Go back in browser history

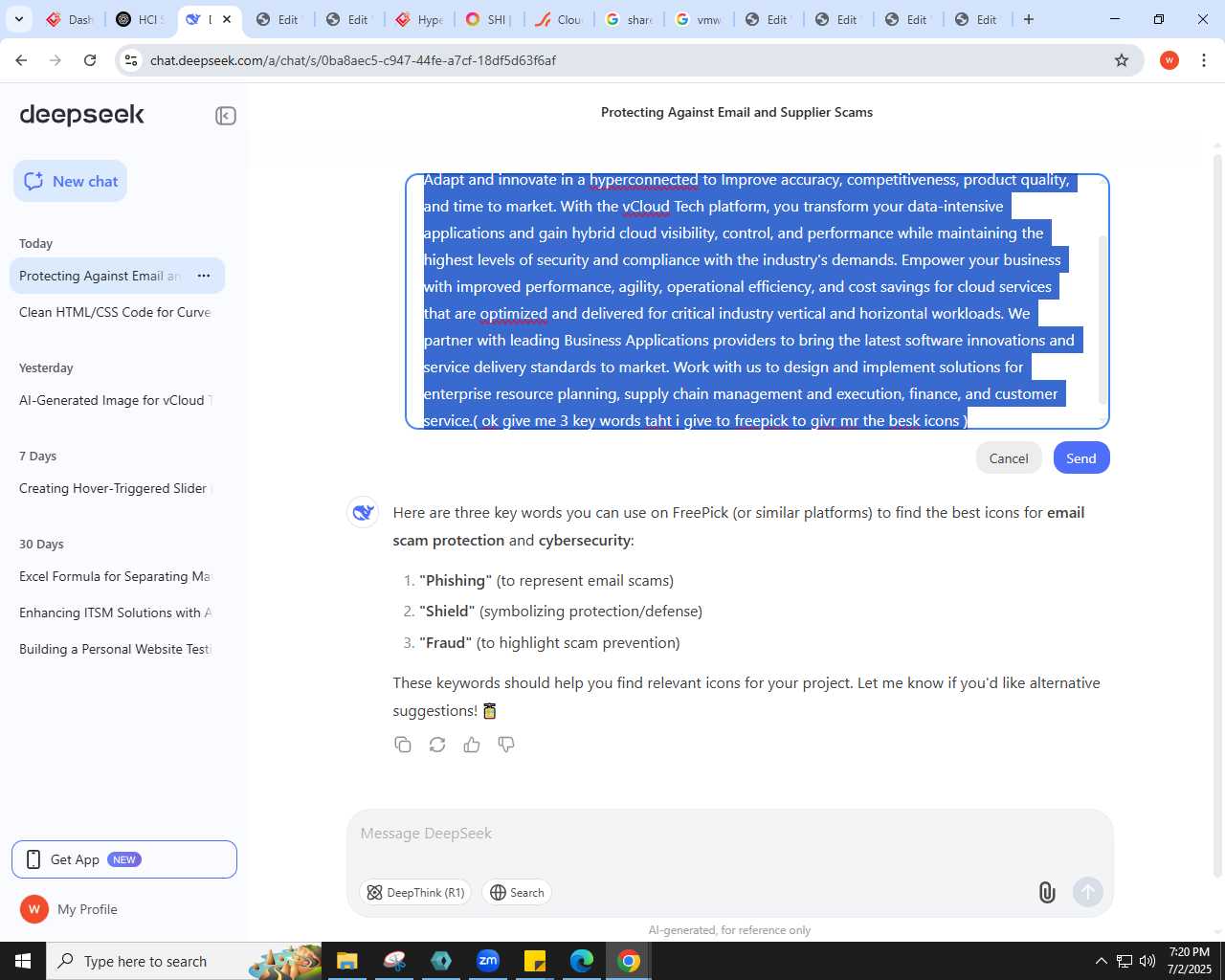click(x=21, y=60)
